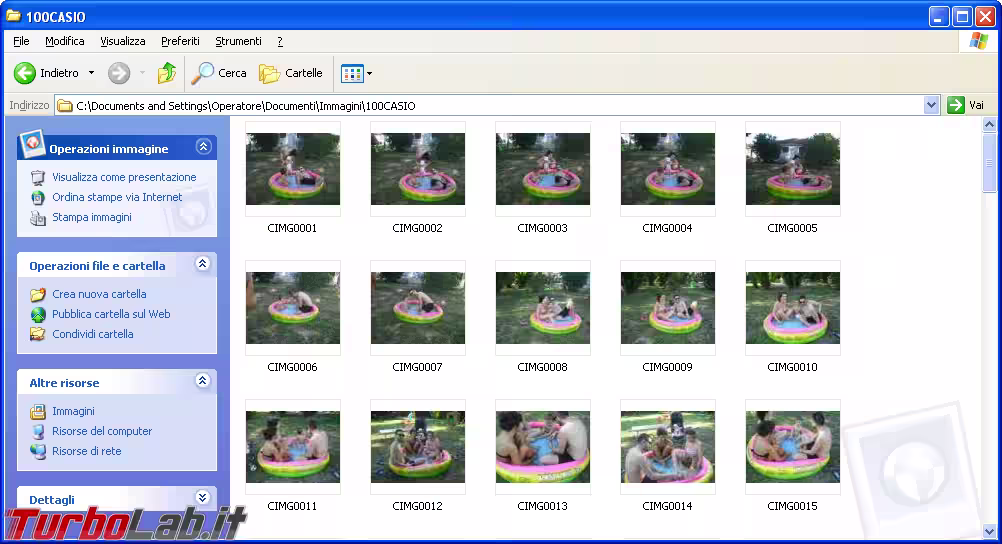Click Visualizza come presentazione icon
The height and width of the screenshot is (544, 1002).
(38, 177)
